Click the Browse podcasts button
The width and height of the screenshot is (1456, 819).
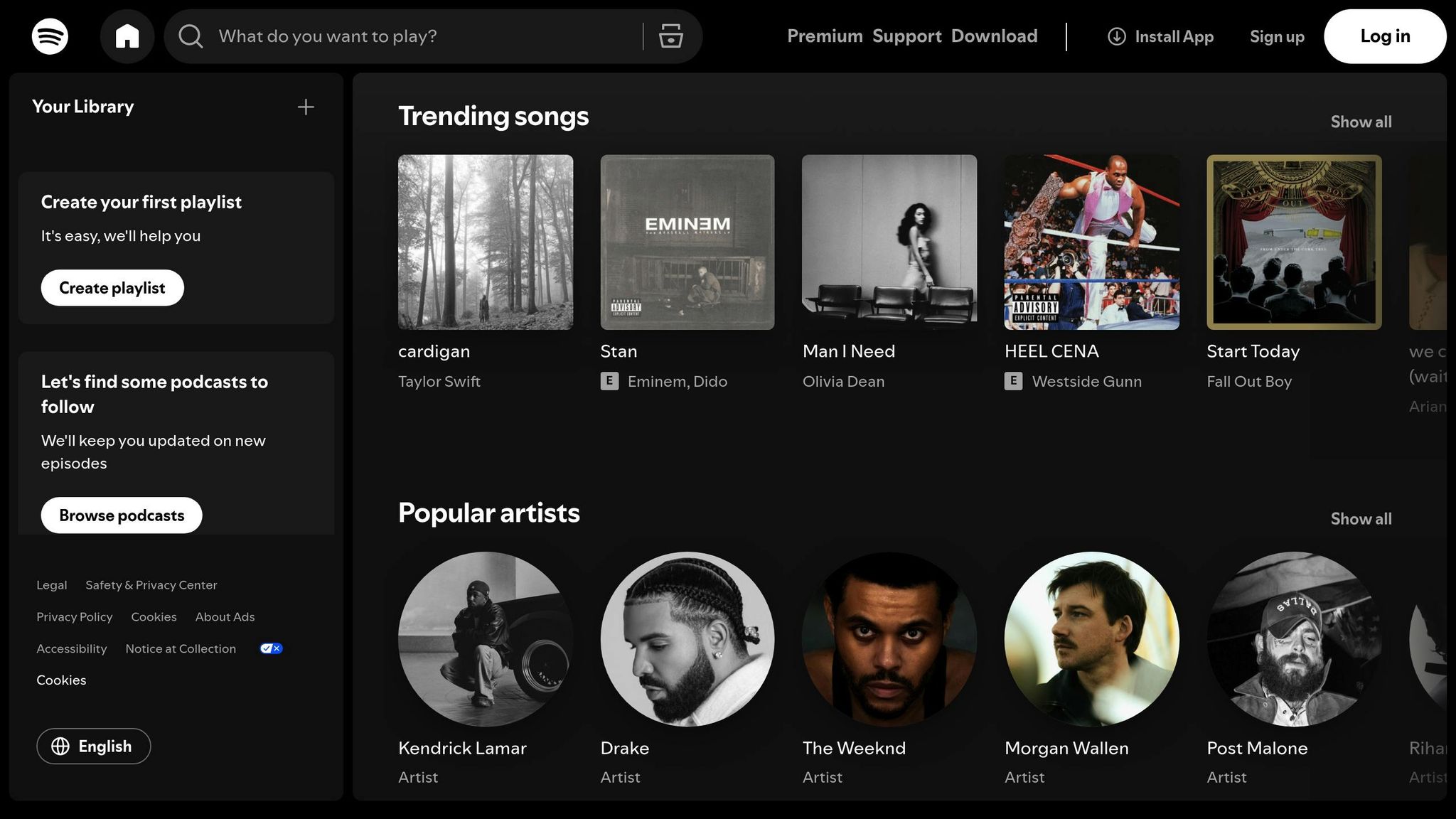[122, 515]
